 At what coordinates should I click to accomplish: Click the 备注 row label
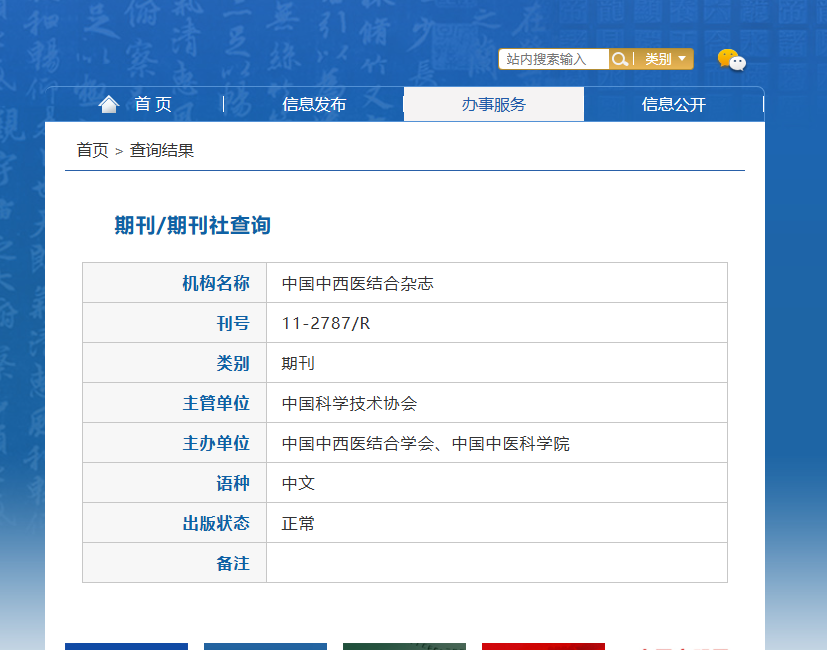coord(233,564)
